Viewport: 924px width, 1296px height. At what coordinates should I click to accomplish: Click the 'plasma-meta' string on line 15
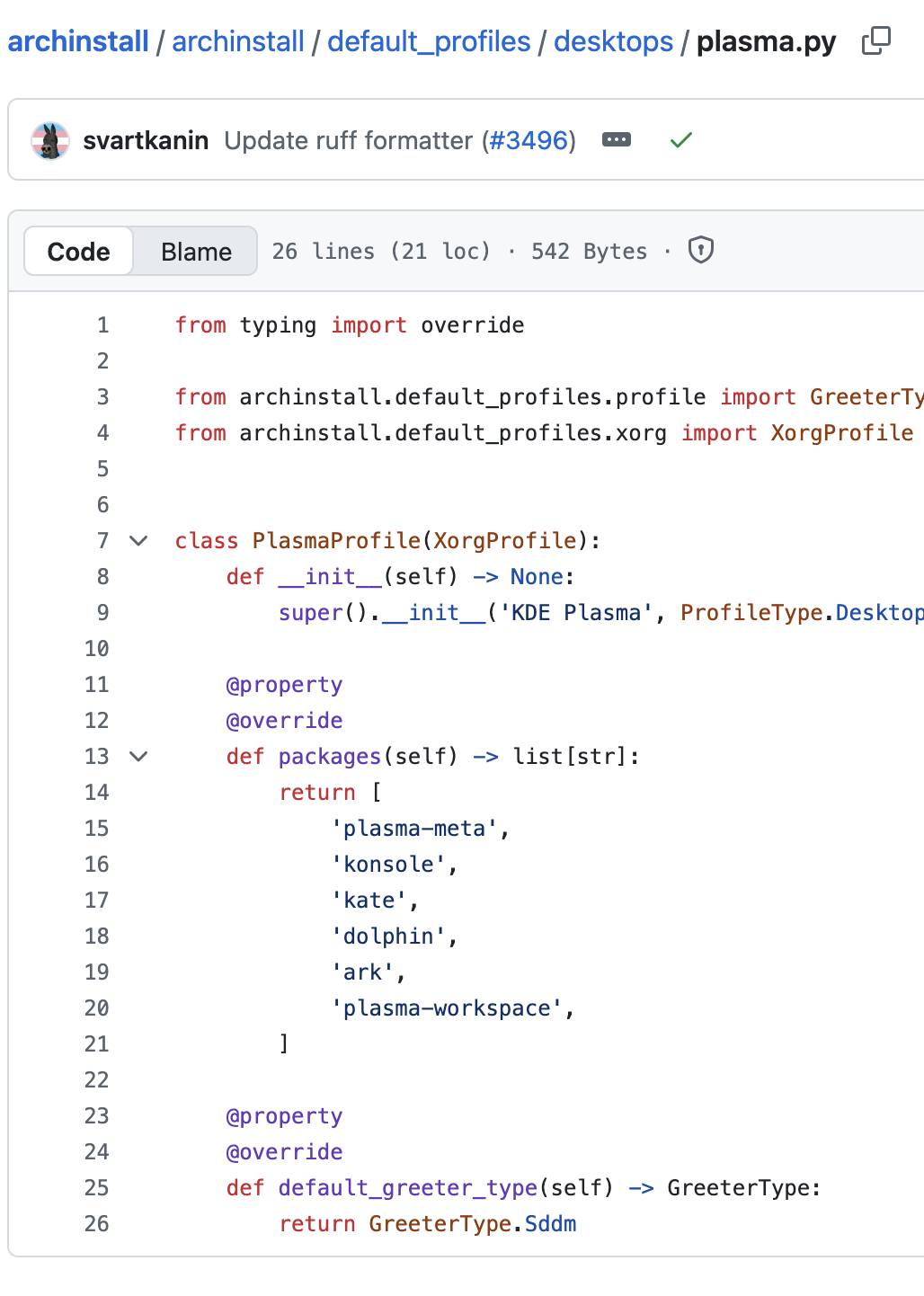click(414, 829)
